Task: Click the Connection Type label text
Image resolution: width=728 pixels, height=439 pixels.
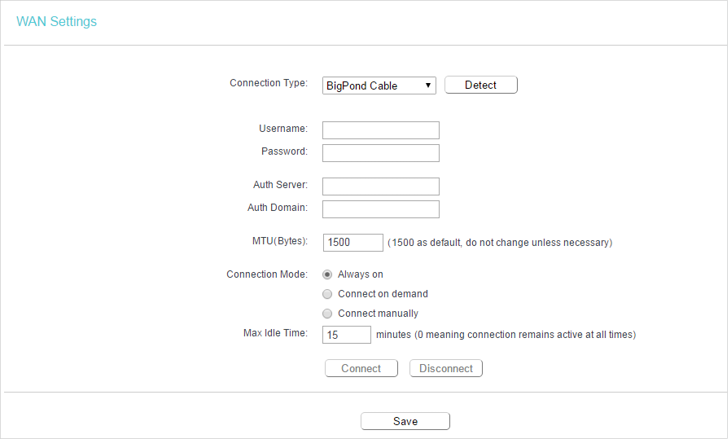Action: click(268, 83)
